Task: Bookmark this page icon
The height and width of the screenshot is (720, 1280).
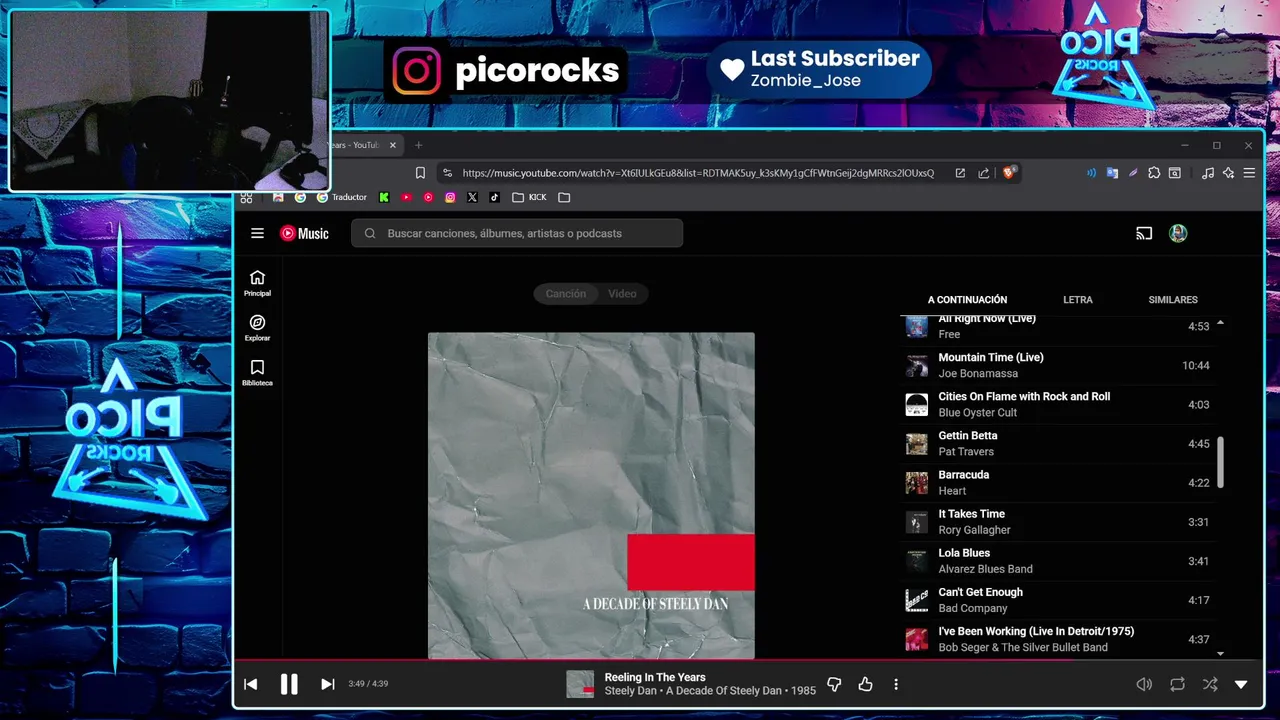Action: coord(420,173)
